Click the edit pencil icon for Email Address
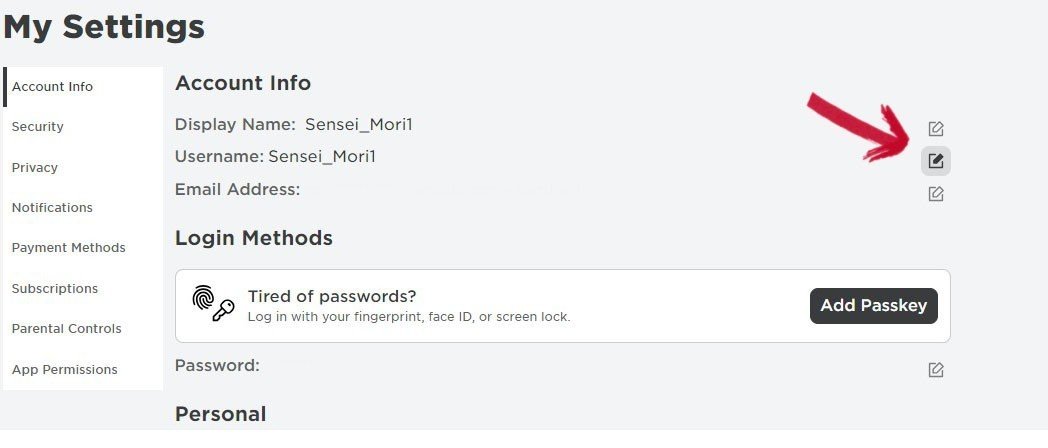 (x=936, y=194)
